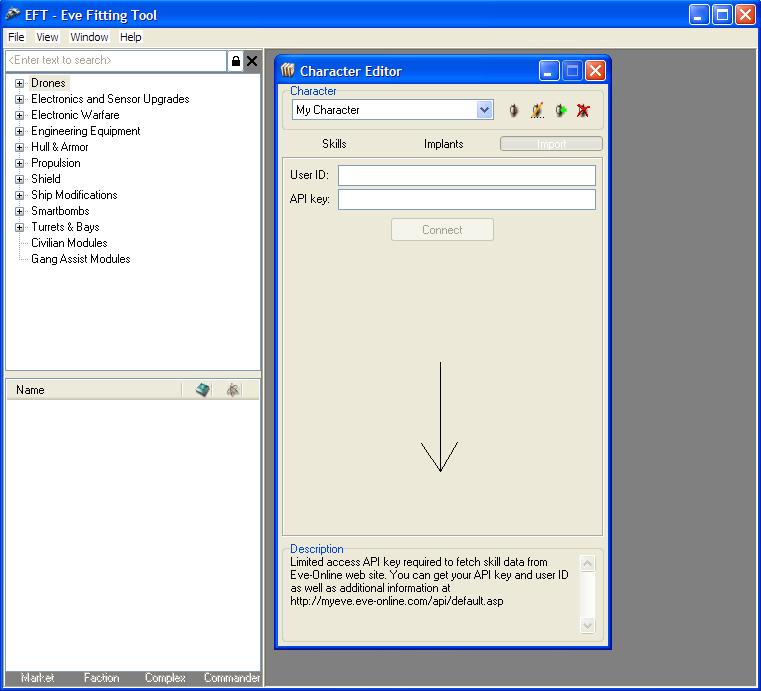The width and height of the screenshot is (761, 691).
Task: Expand the Shield node
Action: (19, 180)
